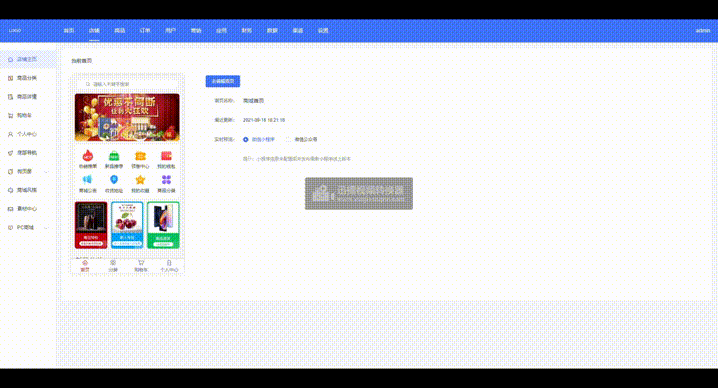Viewport: 718px width, 388px height.
Task: Expand the PC商城 sidebar chevron
Action: click(x=46, y=227)
